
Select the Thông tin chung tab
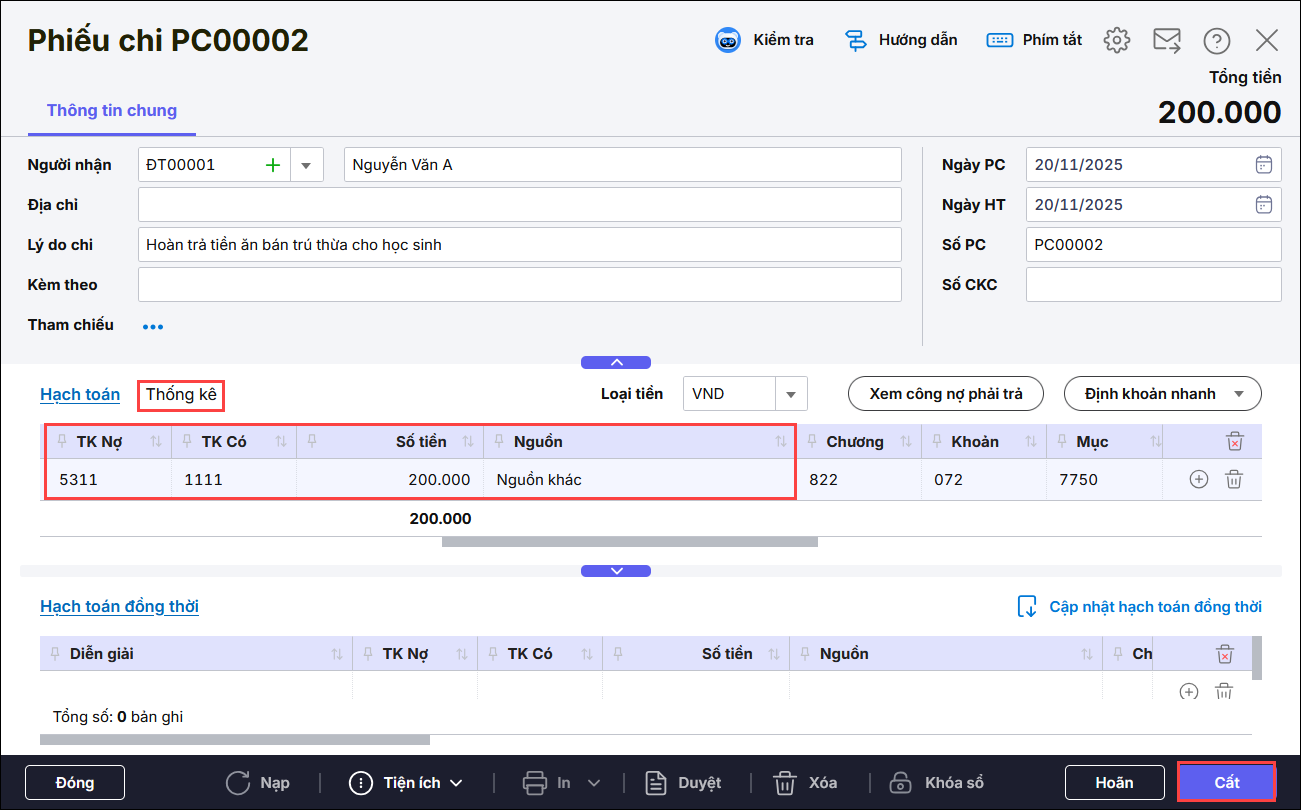[112, 111]
